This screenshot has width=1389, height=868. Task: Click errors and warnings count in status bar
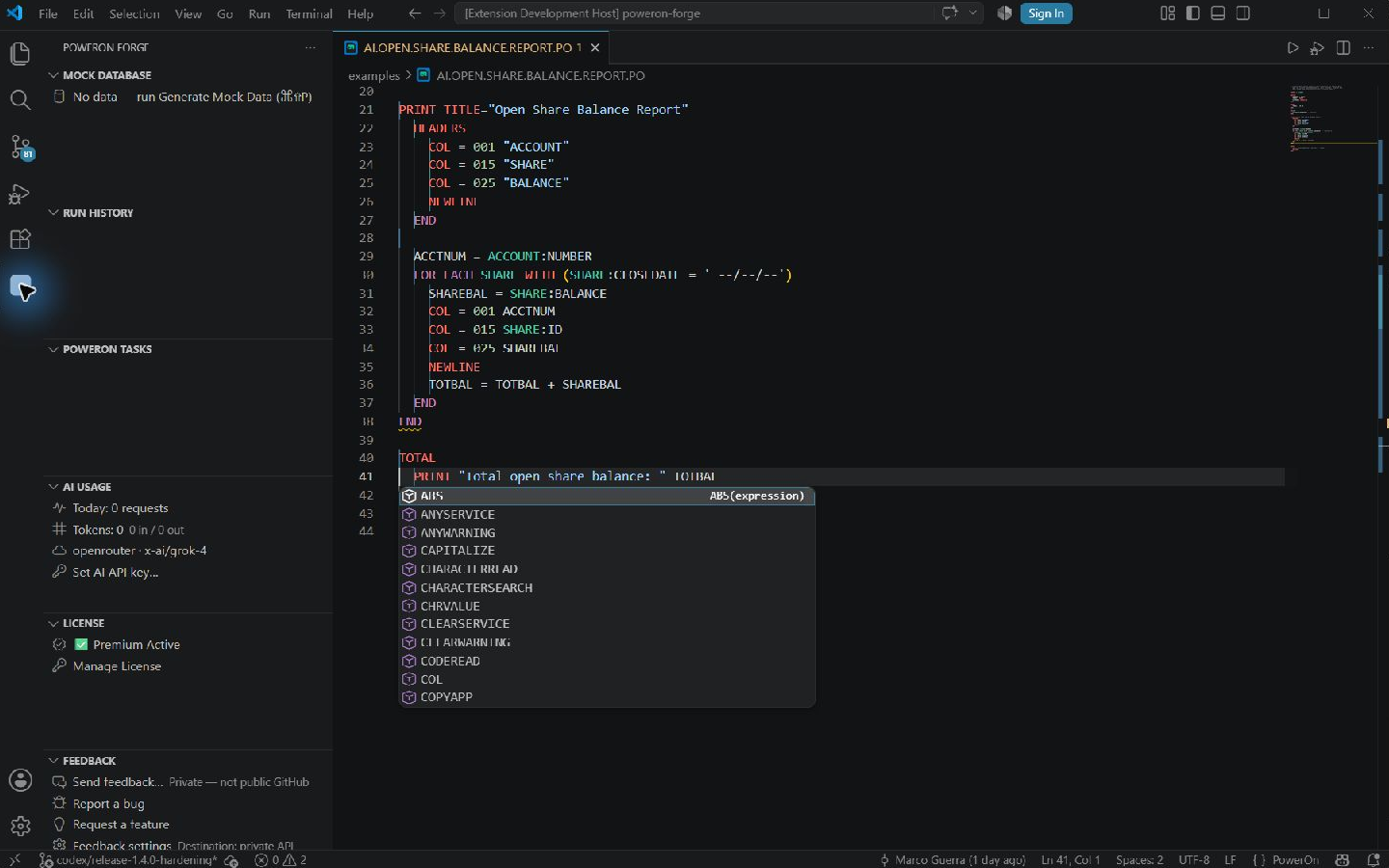coord(281,860)
